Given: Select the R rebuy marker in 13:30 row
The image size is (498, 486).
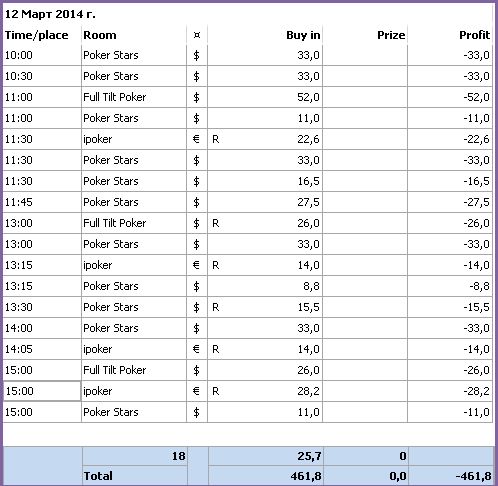Looking at the screenshot, I should click(216, 307).
